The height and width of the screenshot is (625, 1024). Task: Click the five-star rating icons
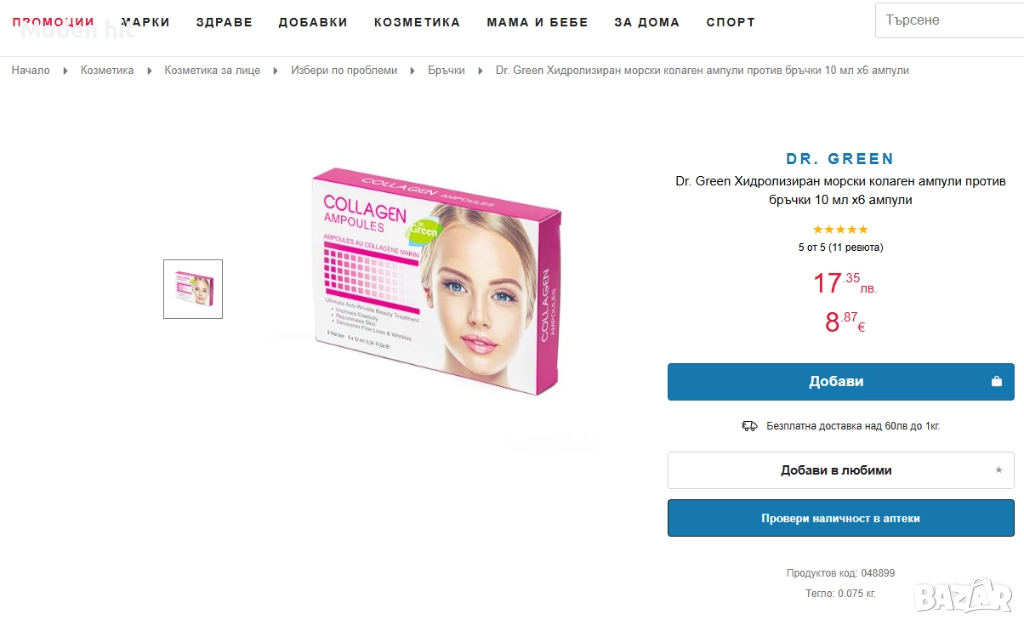tap(840, 229)
